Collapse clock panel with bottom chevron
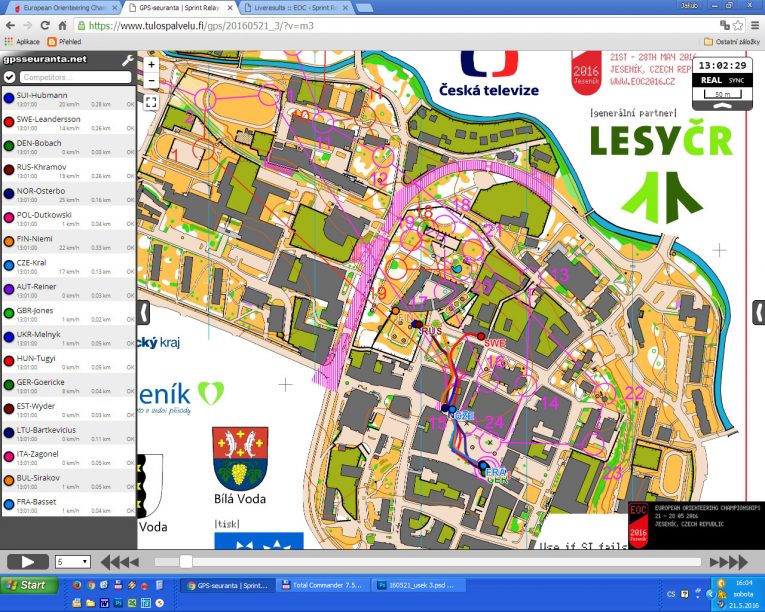 (722, 105)
